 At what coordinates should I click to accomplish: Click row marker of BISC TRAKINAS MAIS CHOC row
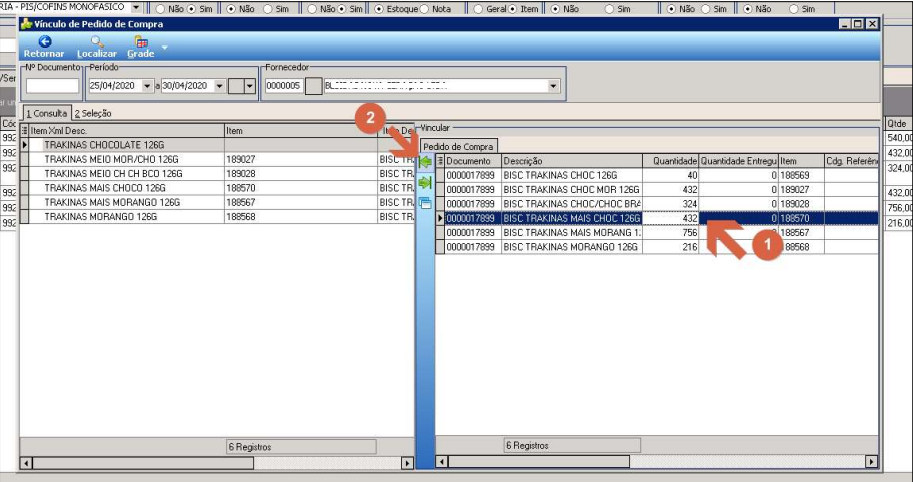(x=440, y=218)
